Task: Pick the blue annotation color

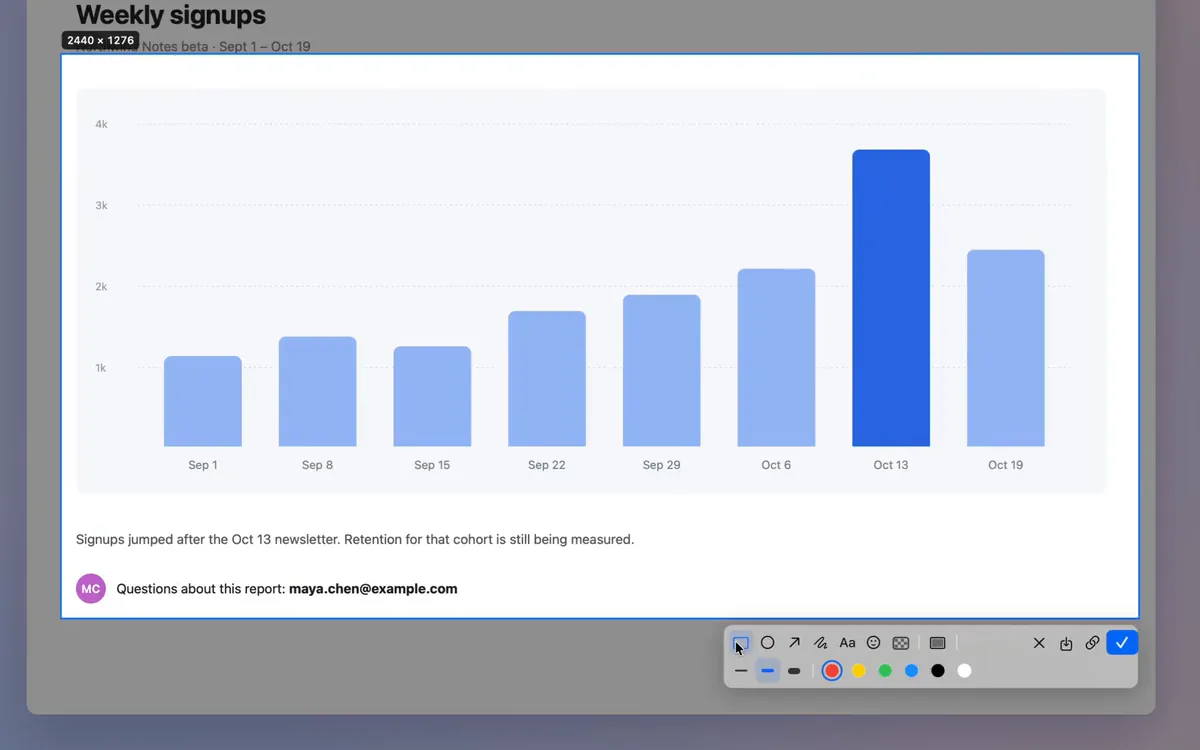Action: click(x=911, y=671)
